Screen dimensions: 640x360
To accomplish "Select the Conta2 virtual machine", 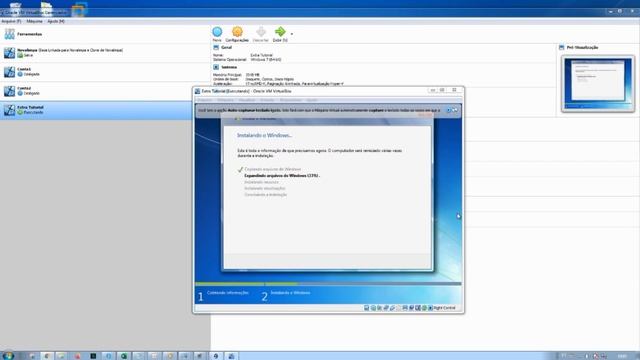I will 105,91.
